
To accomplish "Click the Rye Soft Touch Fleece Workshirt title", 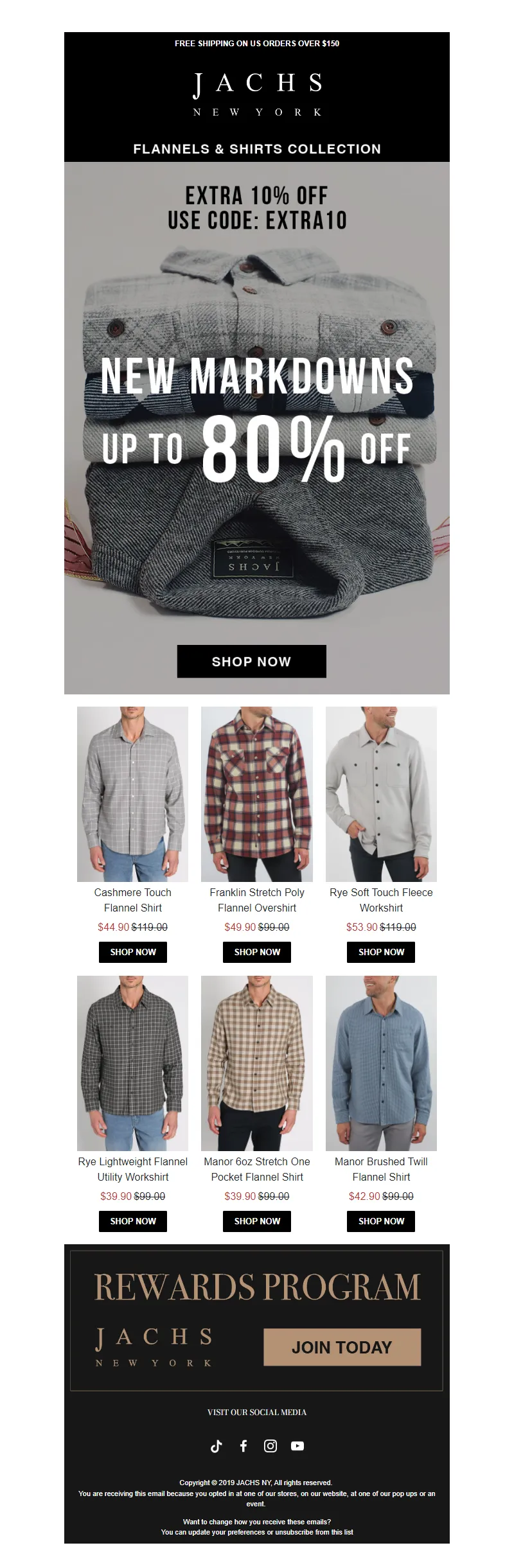I will (381, 900).
